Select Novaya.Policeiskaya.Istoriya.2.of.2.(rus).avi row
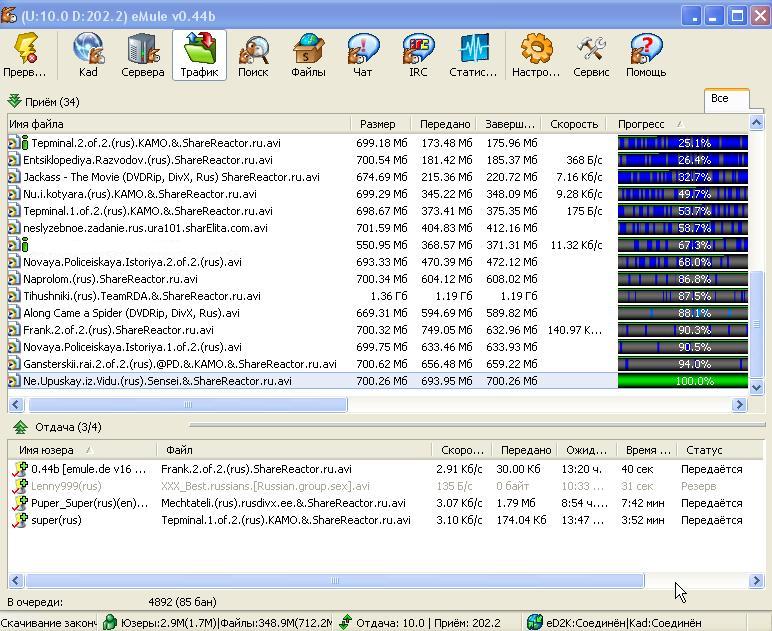772x631 pixels. [x=378, y=262]
